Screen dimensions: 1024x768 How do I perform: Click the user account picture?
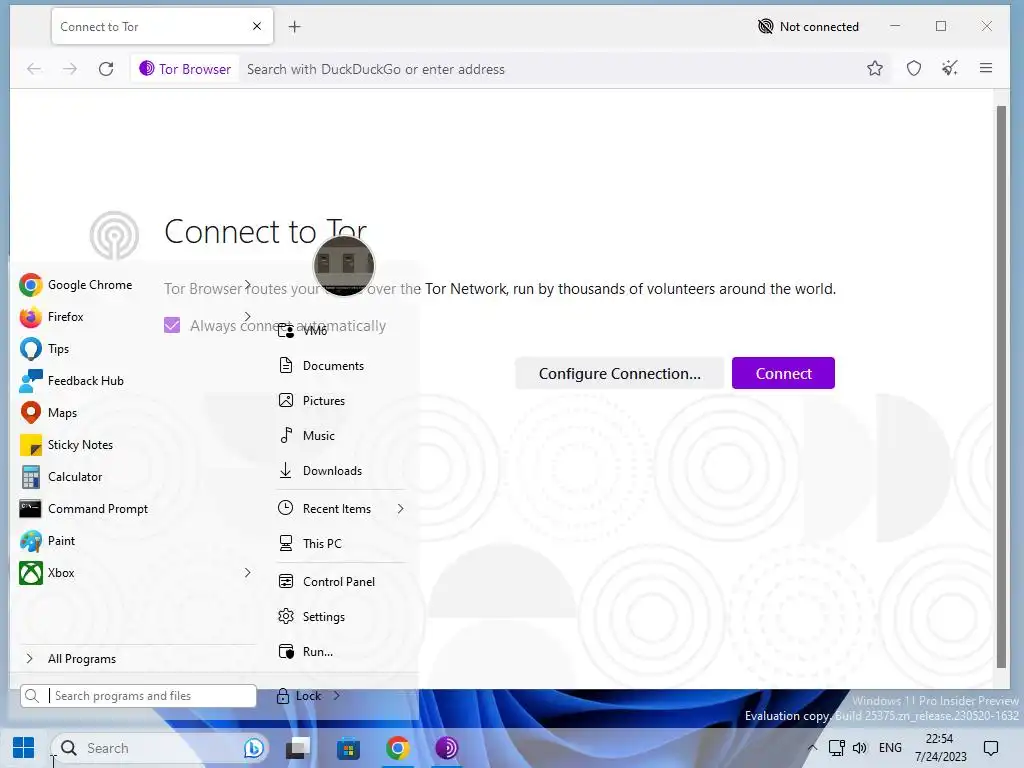(x=344, y=266)
